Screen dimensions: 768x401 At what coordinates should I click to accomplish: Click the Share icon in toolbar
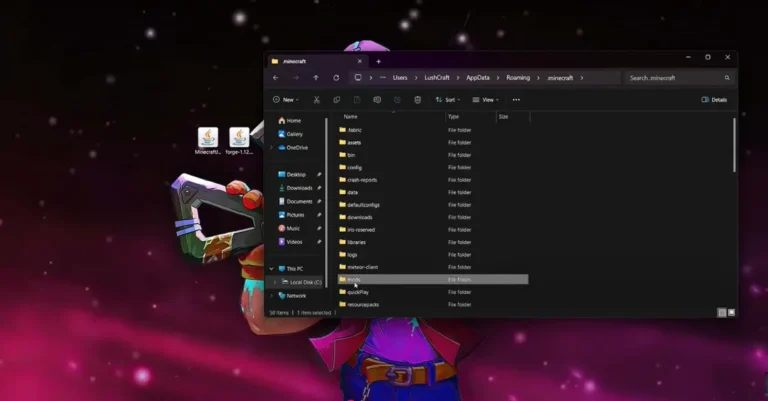[x=397, y=100]
